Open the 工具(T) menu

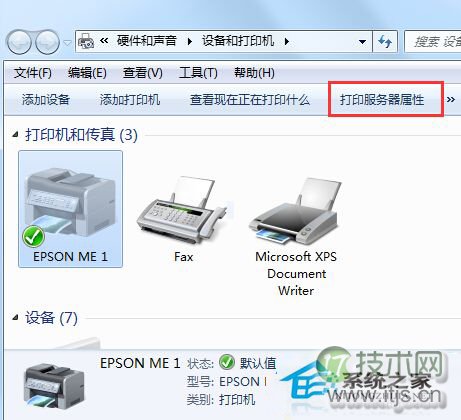pos(198,73)
